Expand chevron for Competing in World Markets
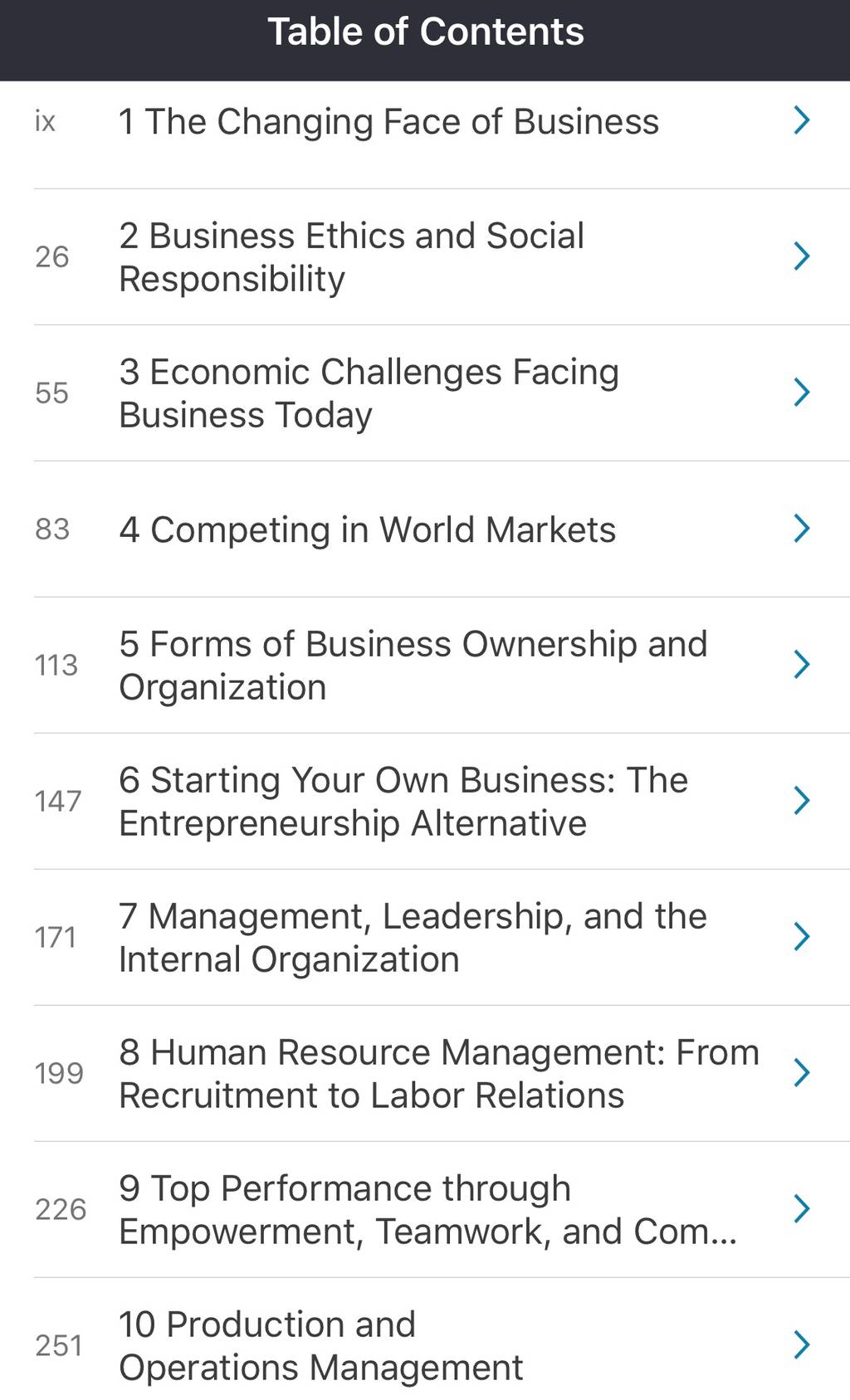 [x=801, y=529]
